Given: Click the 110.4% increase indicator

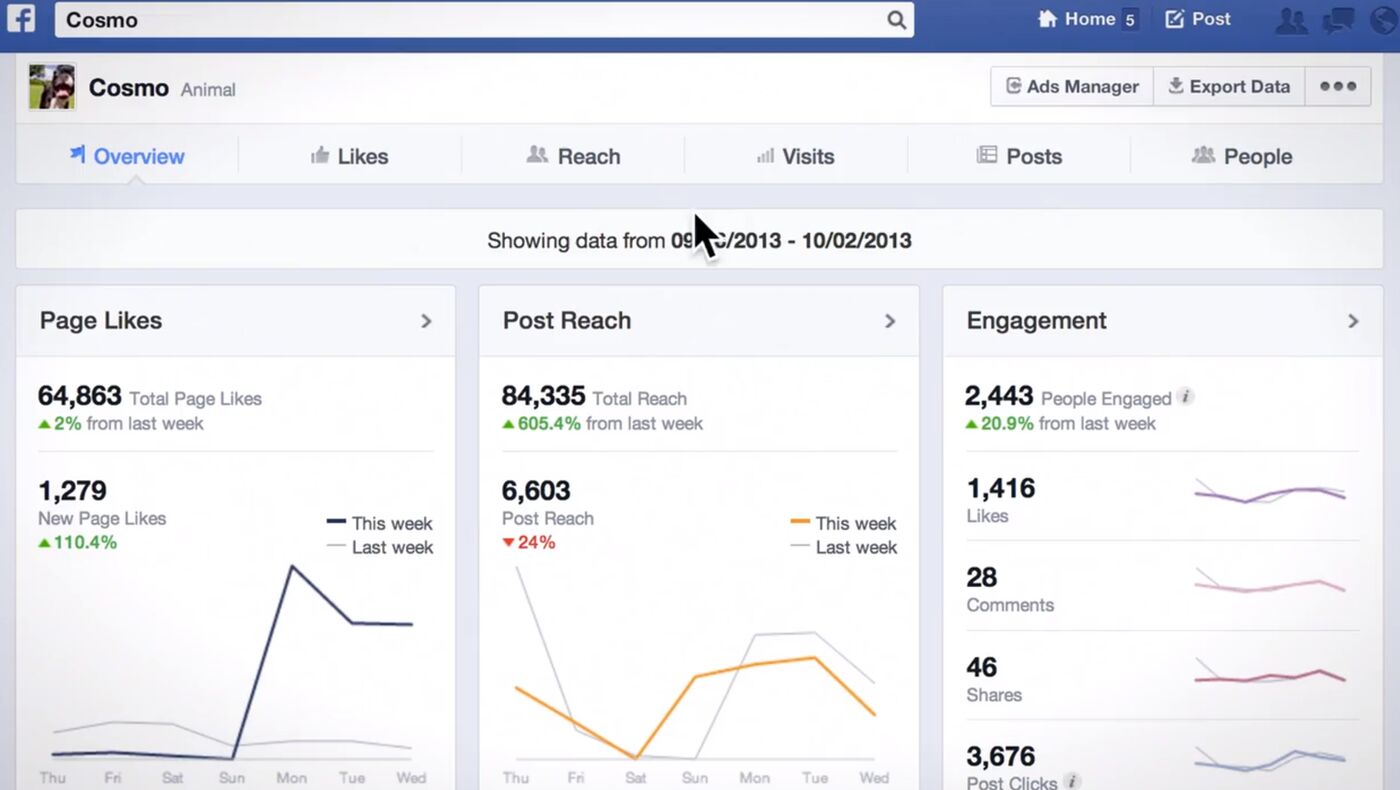Looking at the screenshot, I should (78, 542).
